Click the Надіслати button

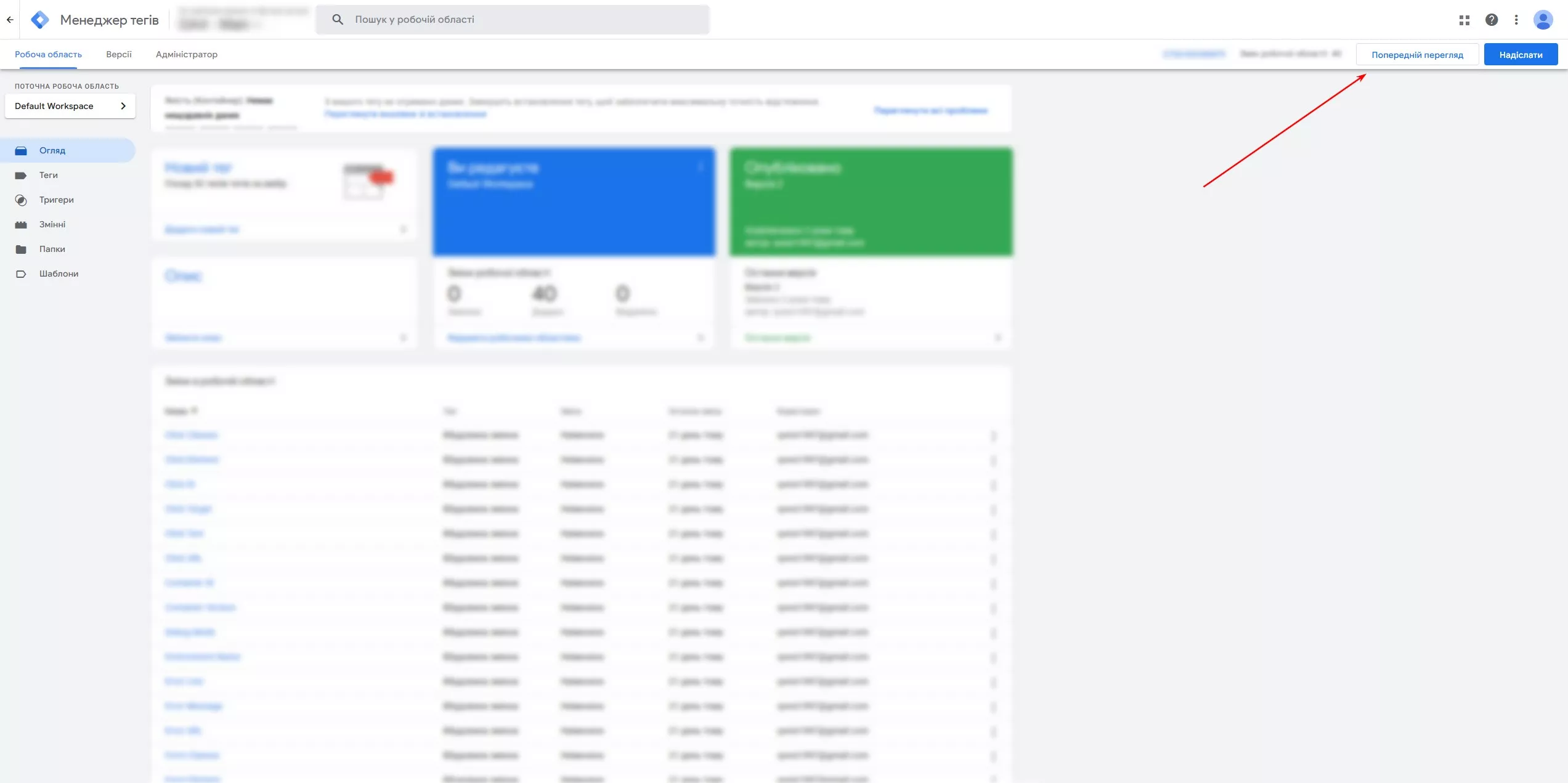[1521, 54]
